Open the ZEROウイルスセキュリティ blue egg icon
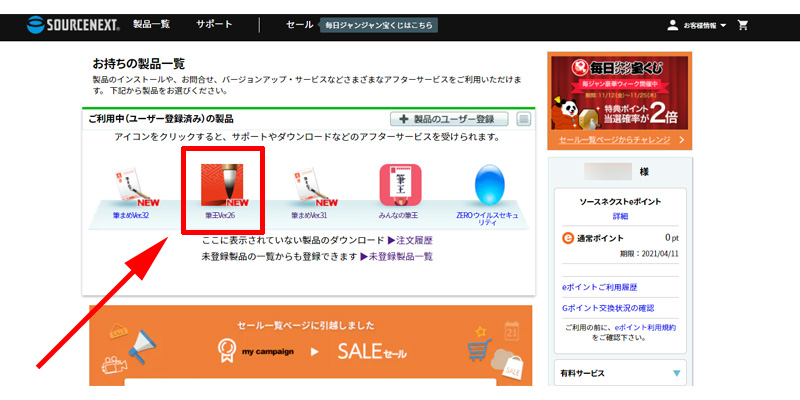This screenshot has width=800, height=400. click(489, 185)
